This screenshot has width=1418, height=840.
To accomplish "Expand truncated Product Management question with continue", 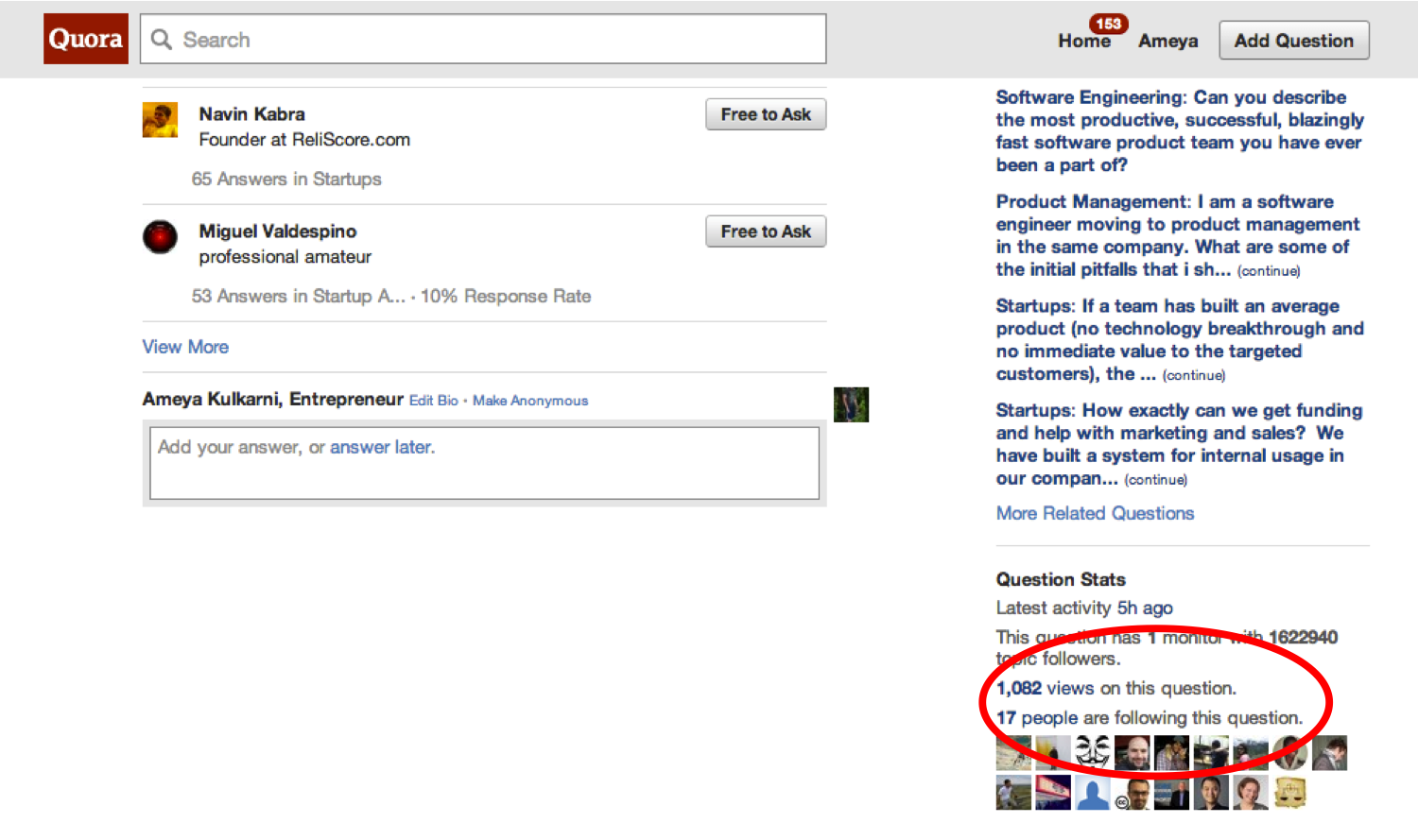I will tap(1269, 271).
